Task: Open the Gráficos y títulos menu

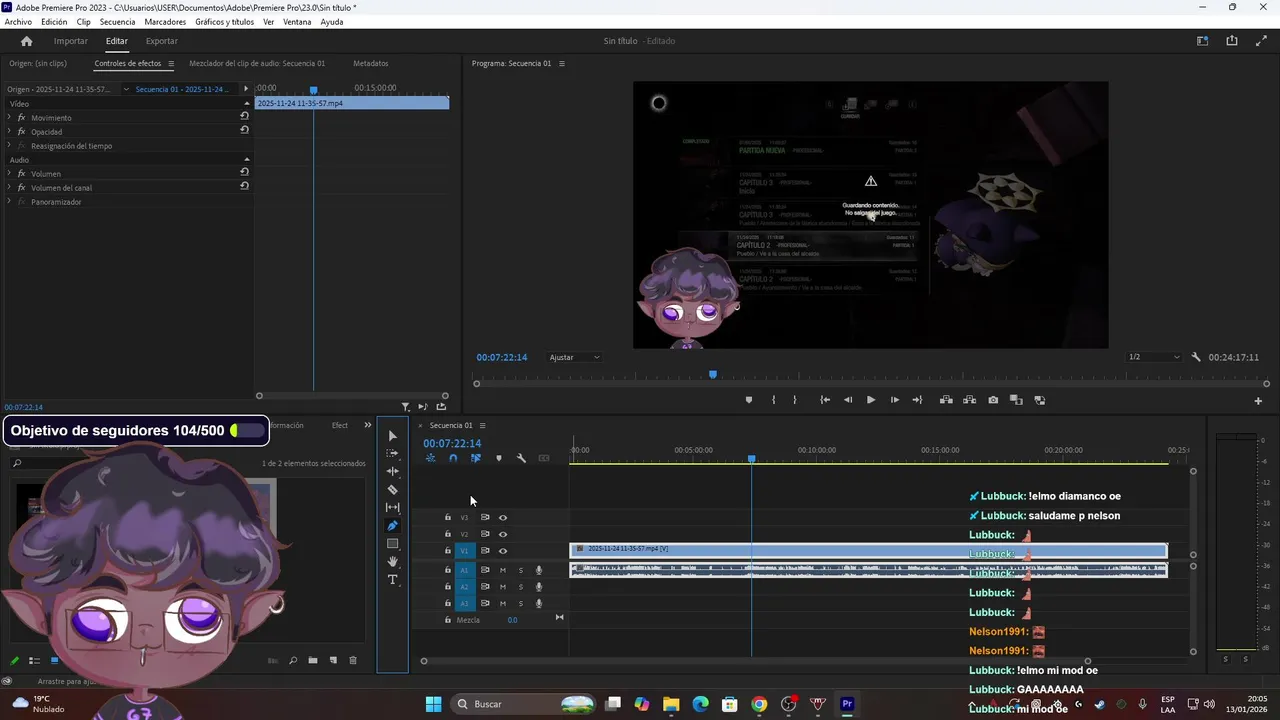Action: (225, 22)
